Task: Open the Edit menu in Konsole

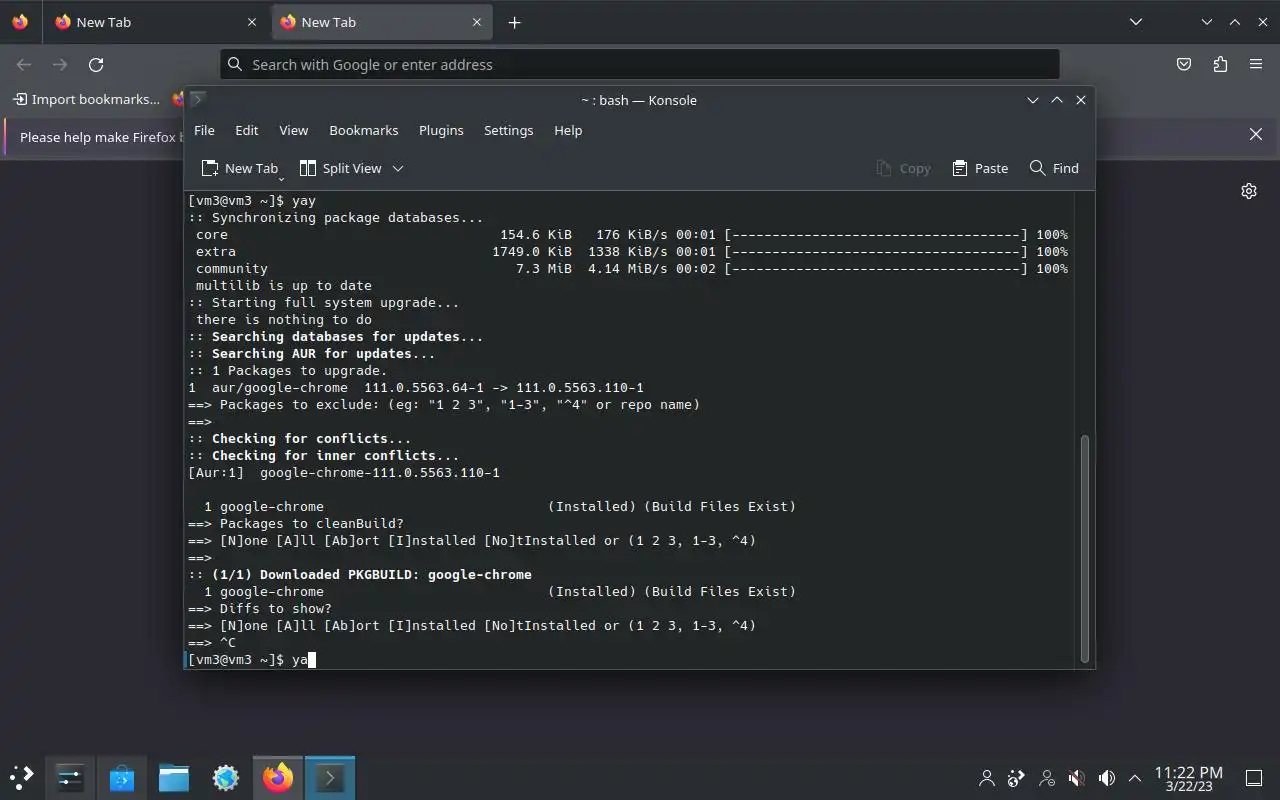Action: click(x=246, y=130)
